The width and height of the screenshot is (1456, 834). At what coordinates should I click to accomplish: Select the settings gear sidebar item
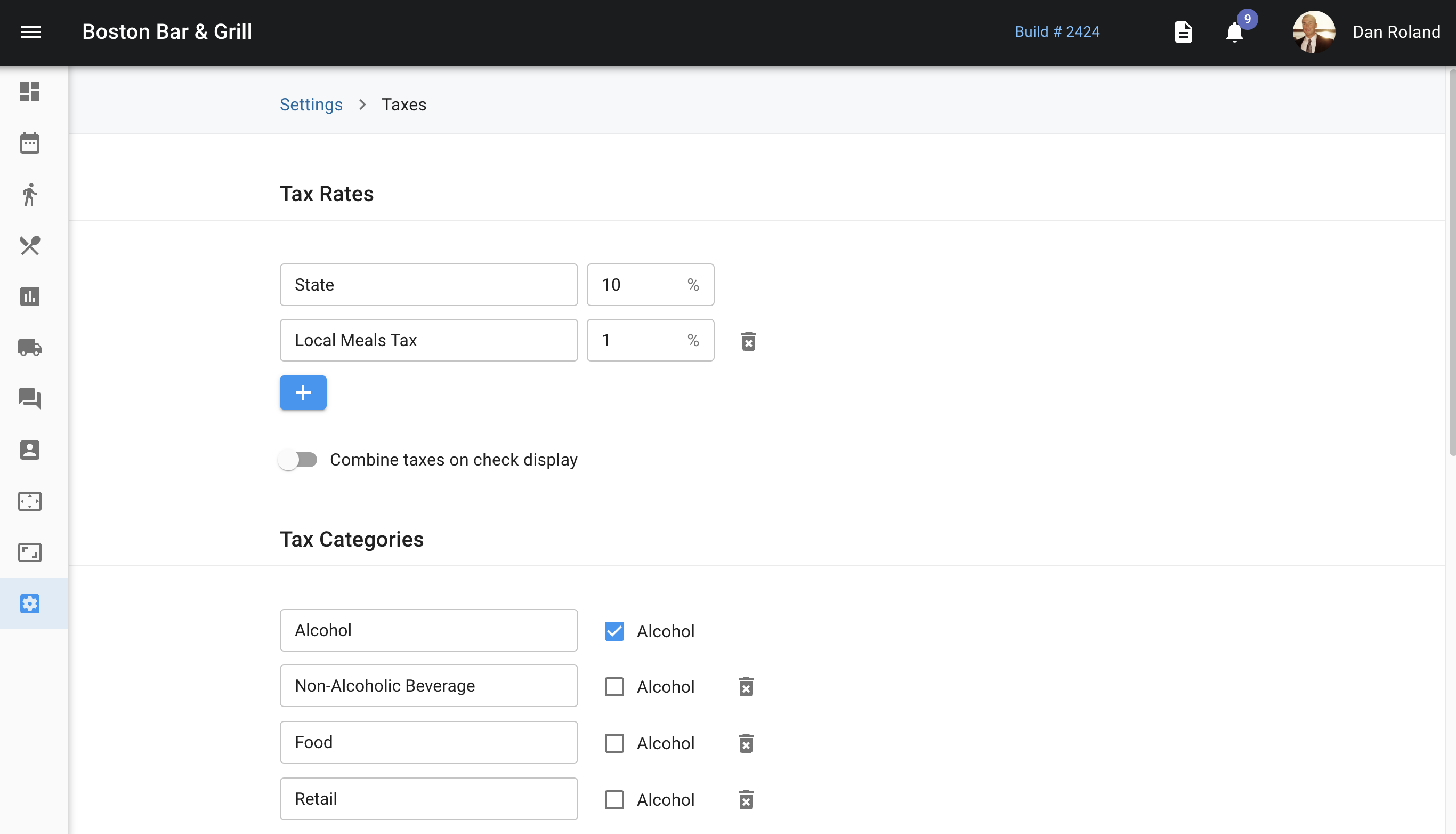(x=30, y=603)
